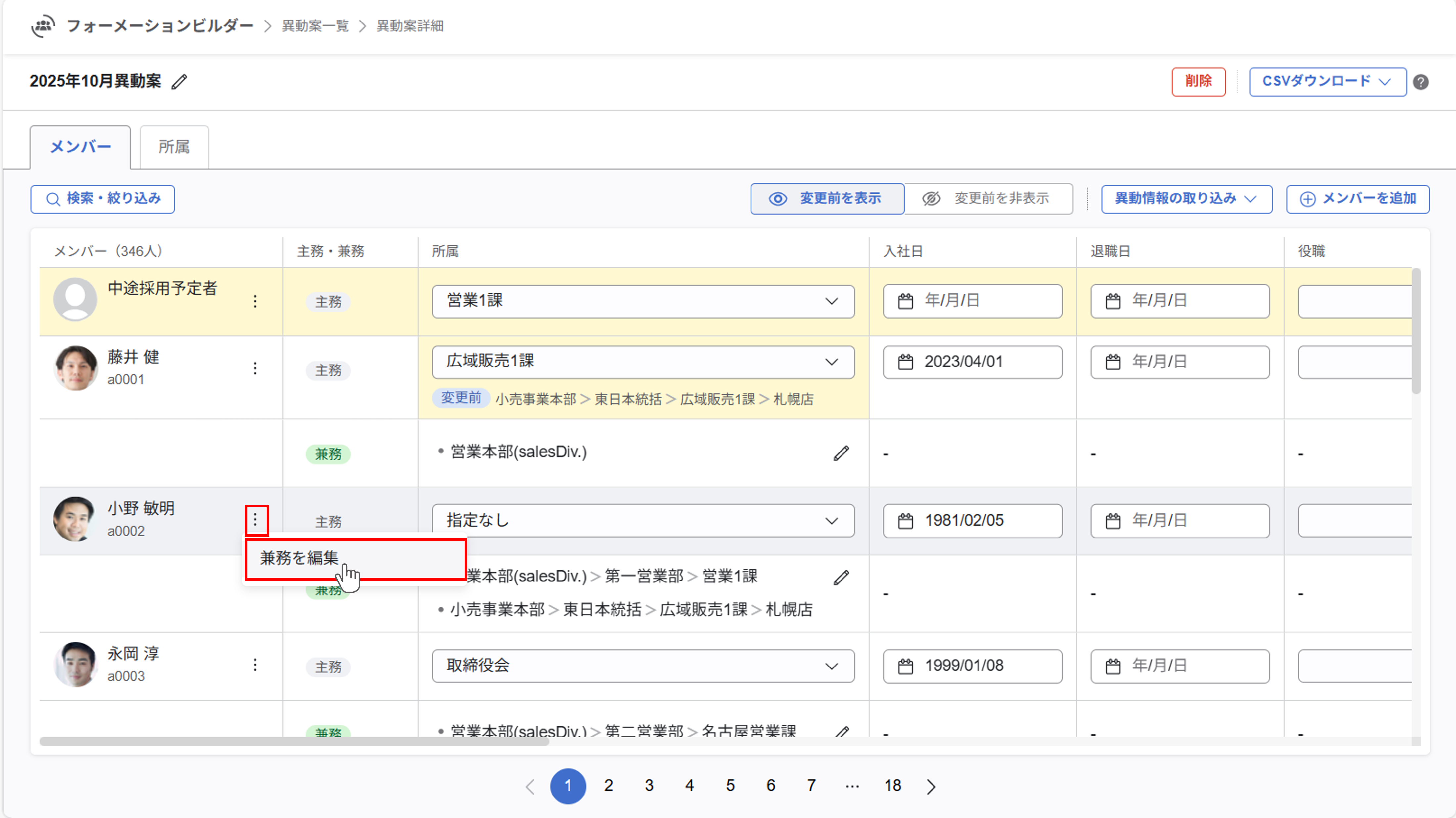Expand 営業1課 department dropdown
The height and width of the screenshot is (818, 1456).
click(643, 301)
